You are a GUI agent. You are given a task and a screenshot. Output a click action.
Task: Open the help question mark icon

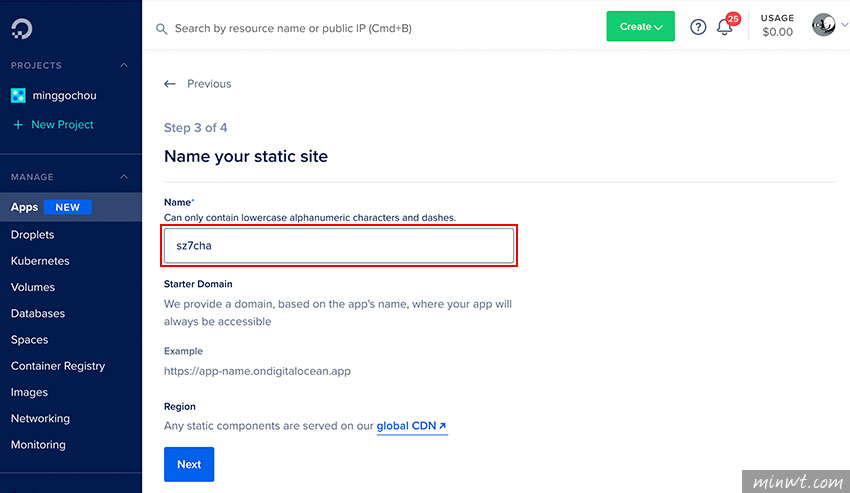[698, 27]
